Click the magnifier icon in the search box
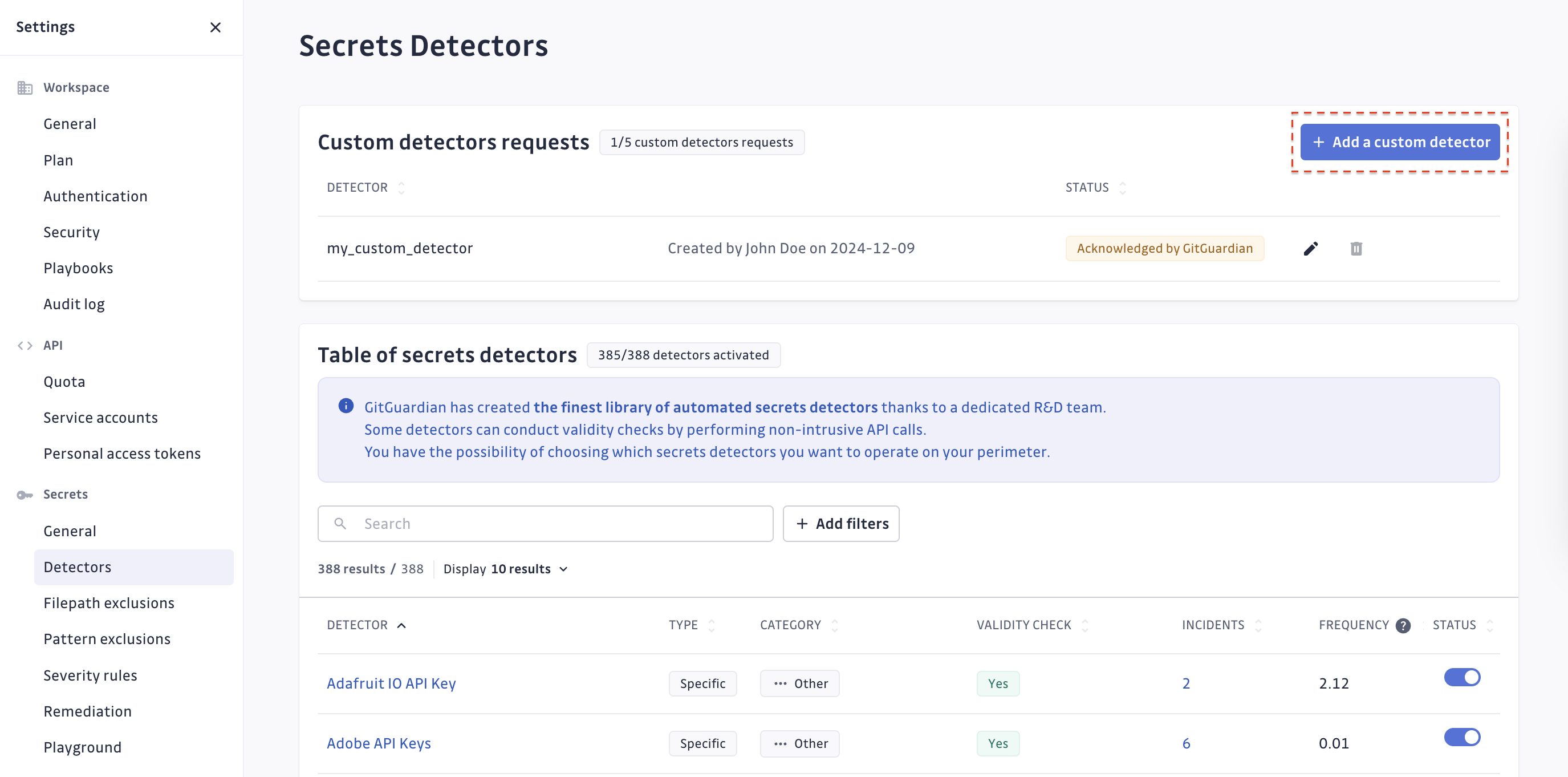Image resolution: width=1568 pixels, height=777 pixels. pyautogui.click(x=340, y=523)
